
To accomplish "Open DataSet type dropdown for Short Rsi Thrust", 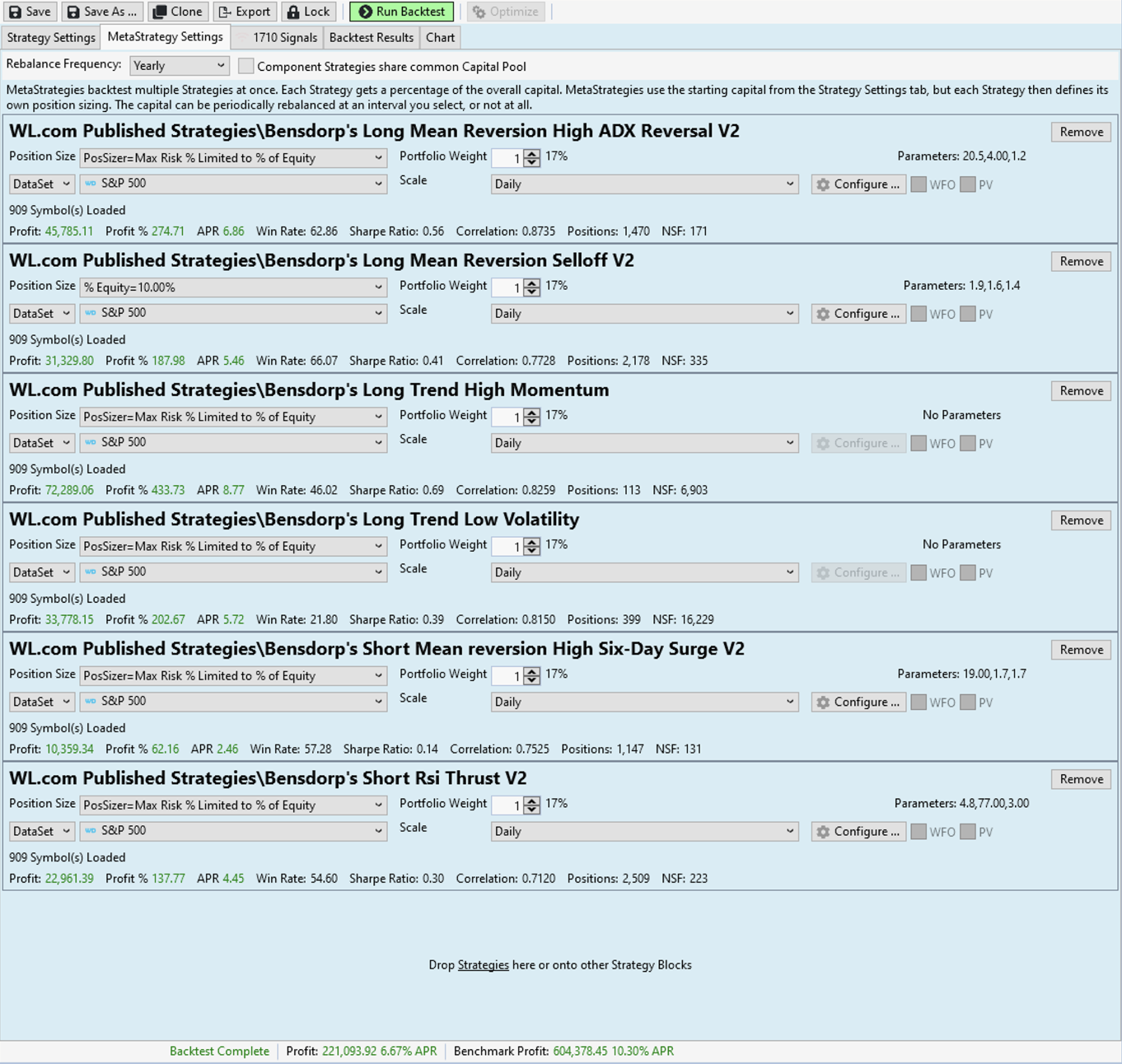I will (42, 831).
